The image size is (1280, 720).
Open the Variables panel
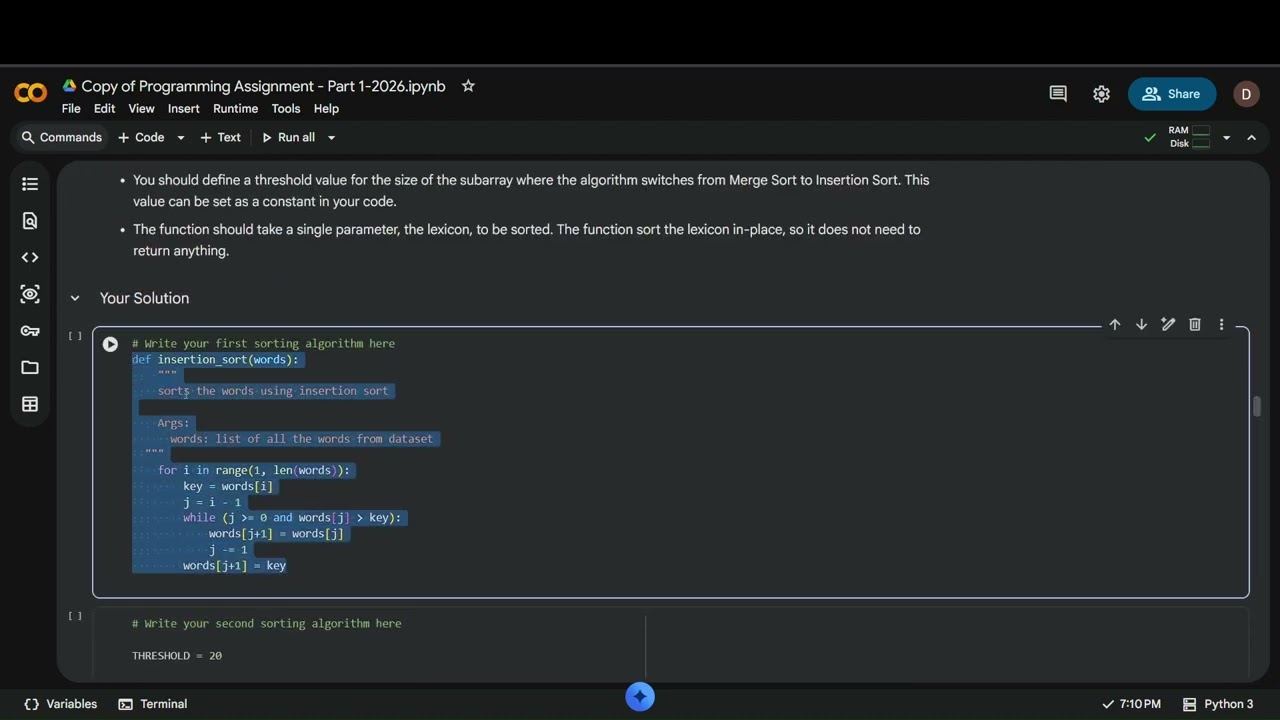(61, 704)
